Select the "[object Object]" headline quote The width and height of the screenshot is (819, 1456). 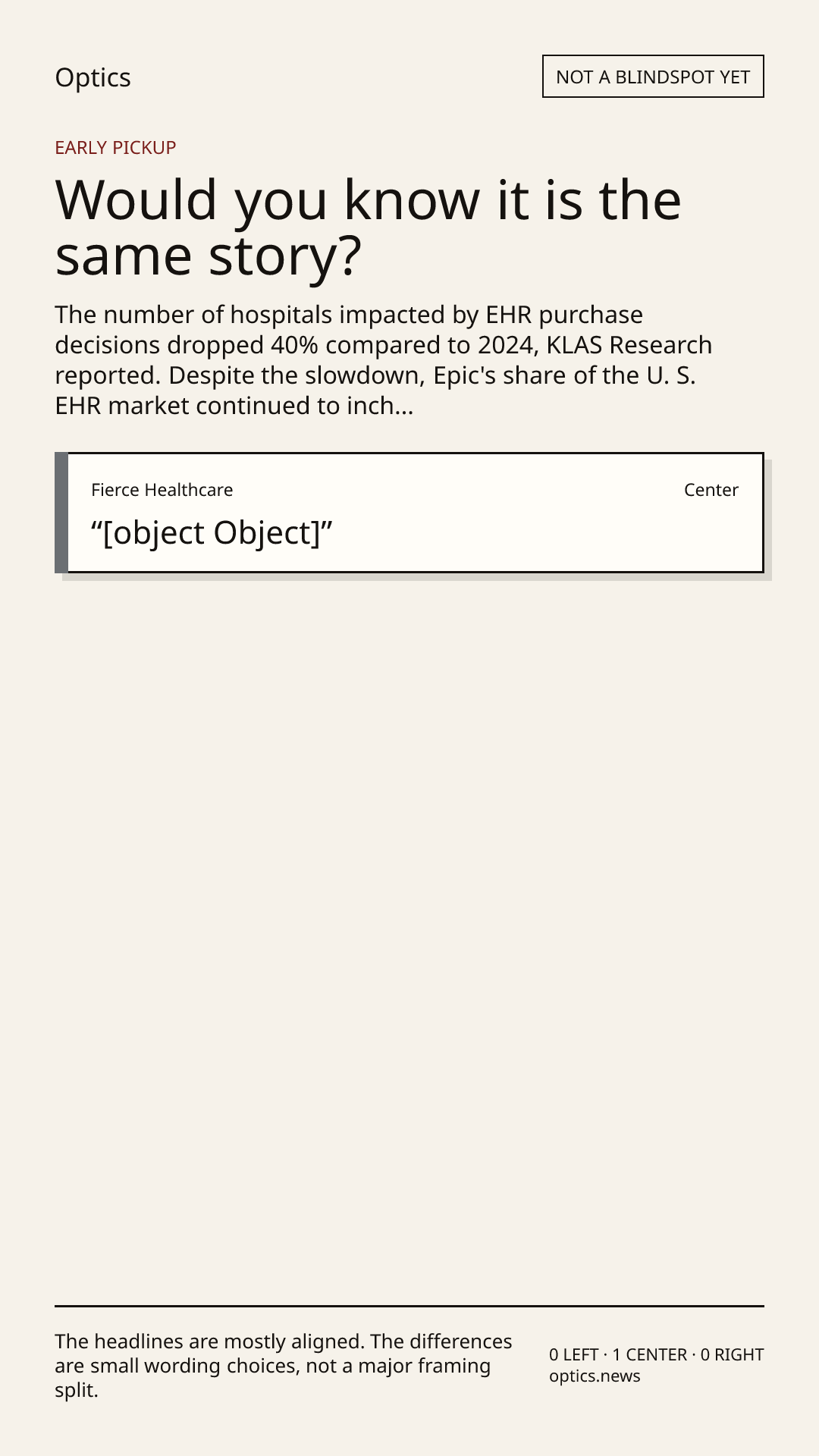tap(212, 533)
